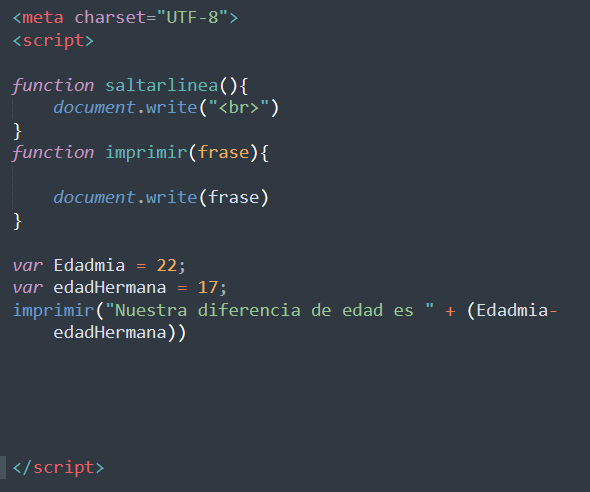
Task: Click the edadHermana variable declaration
Action: click(120, 288)
